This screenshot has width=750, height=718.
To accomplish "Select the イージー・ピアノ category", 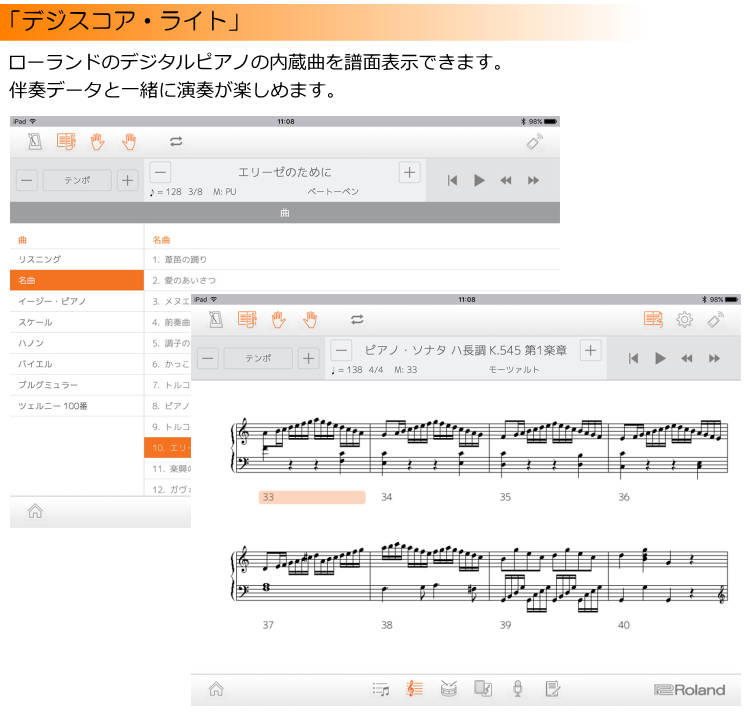I will tap(77, 301).
